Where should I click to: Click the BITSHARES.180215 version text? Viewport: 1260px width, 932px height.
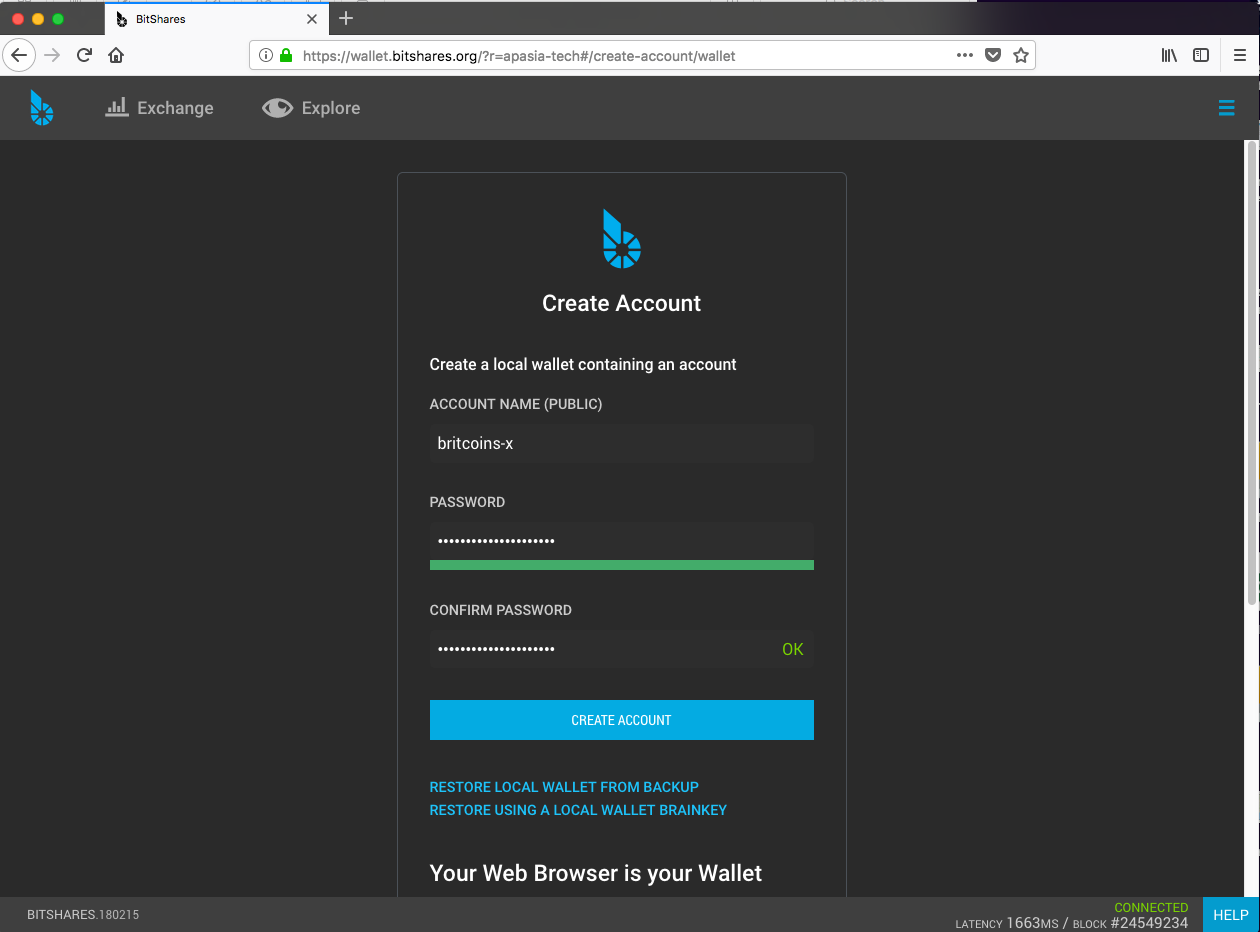[83, 915]
